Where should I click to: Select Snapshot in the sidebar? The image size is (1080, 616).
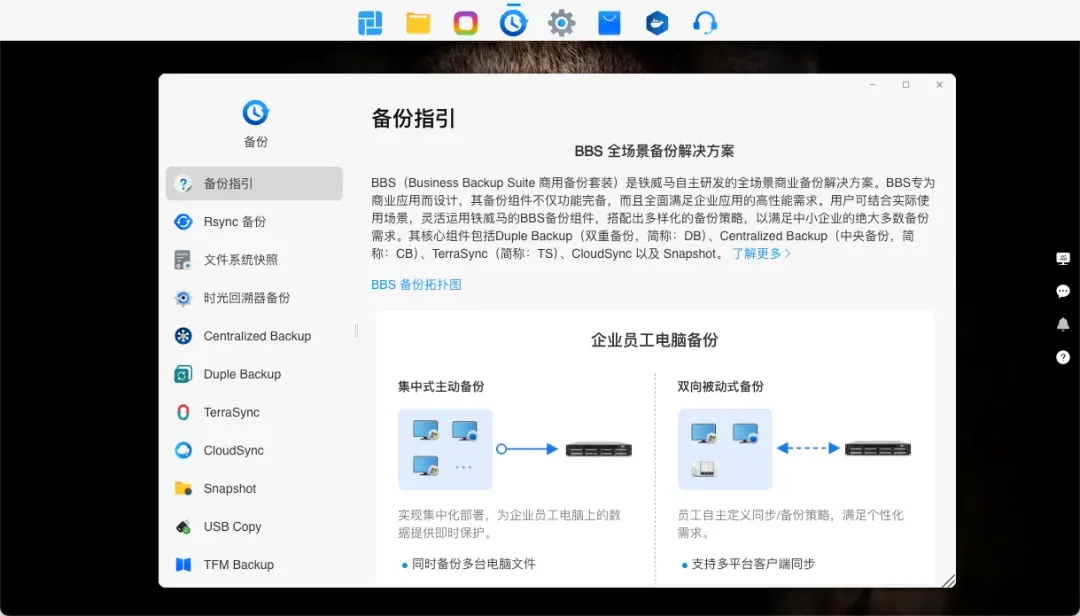(x=229, y=488)
